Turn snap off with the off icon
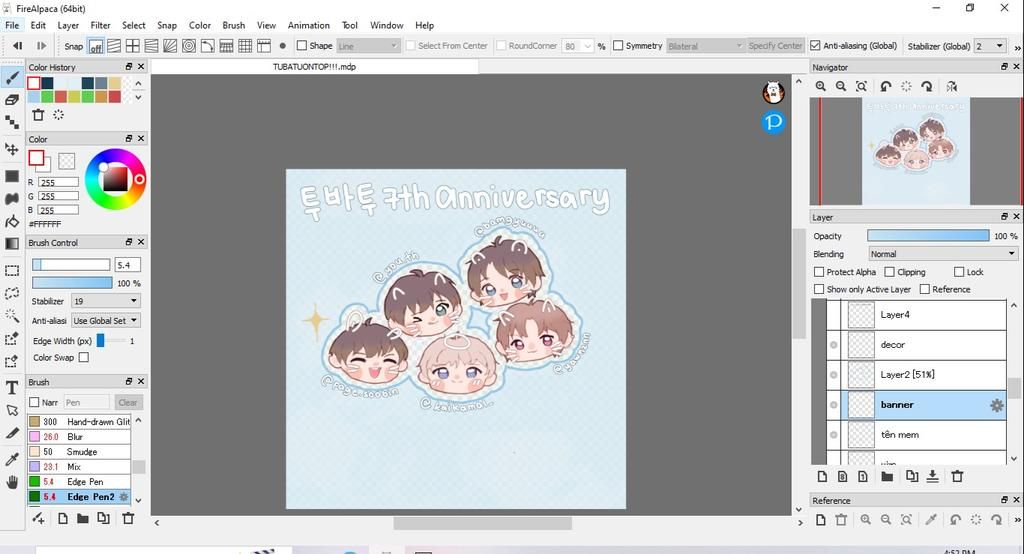Viewport: 1024px width, 554px height. click(96, 46)
